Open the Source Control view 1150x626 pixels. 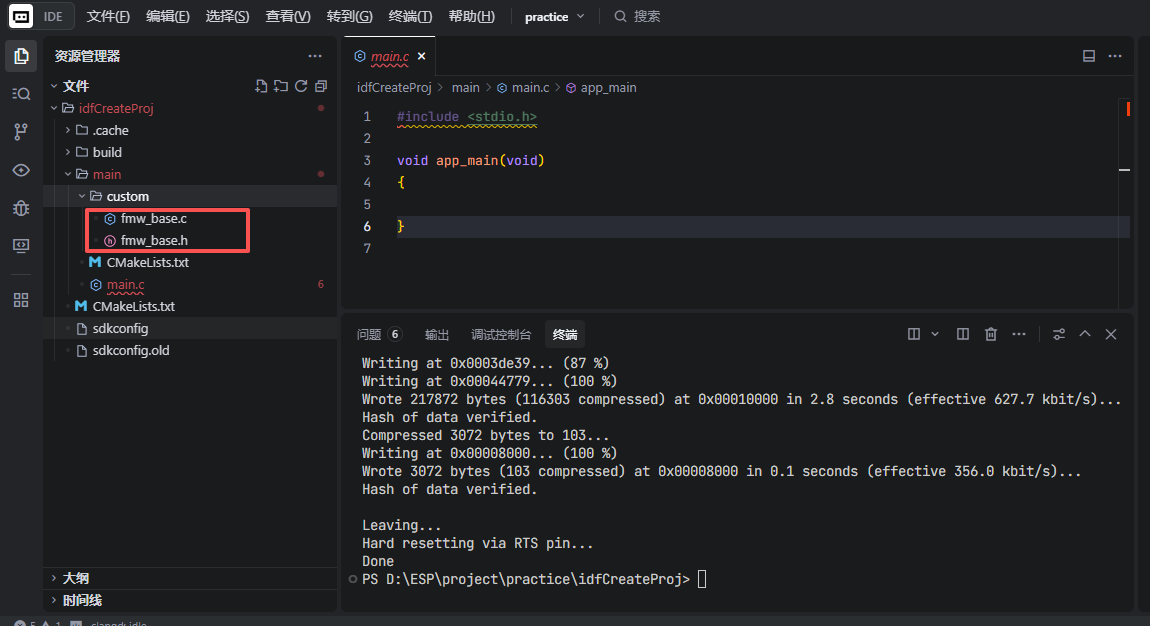pyautogui.click(x=21, y=132)
